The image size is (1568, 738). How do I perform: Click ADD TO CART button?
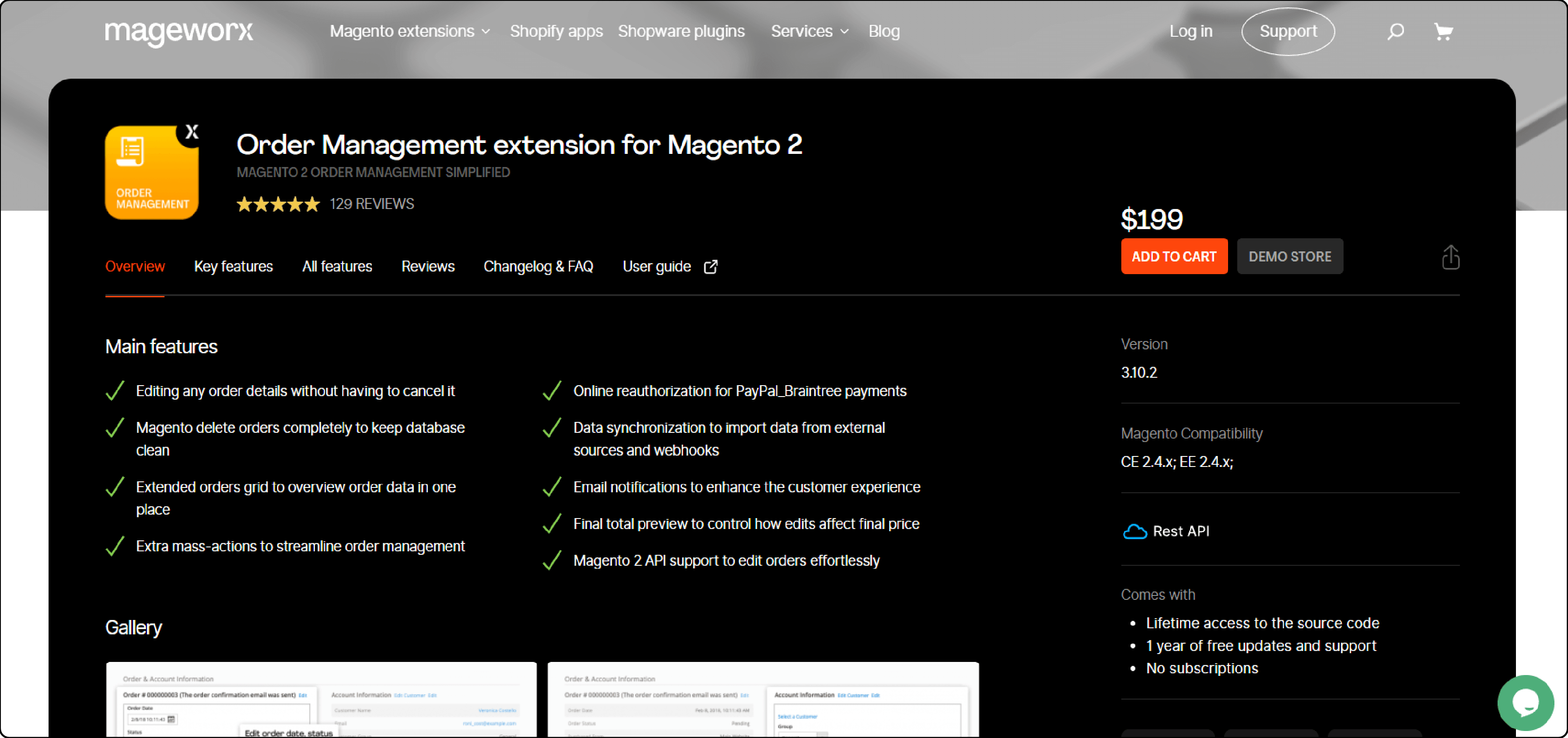1173,256
